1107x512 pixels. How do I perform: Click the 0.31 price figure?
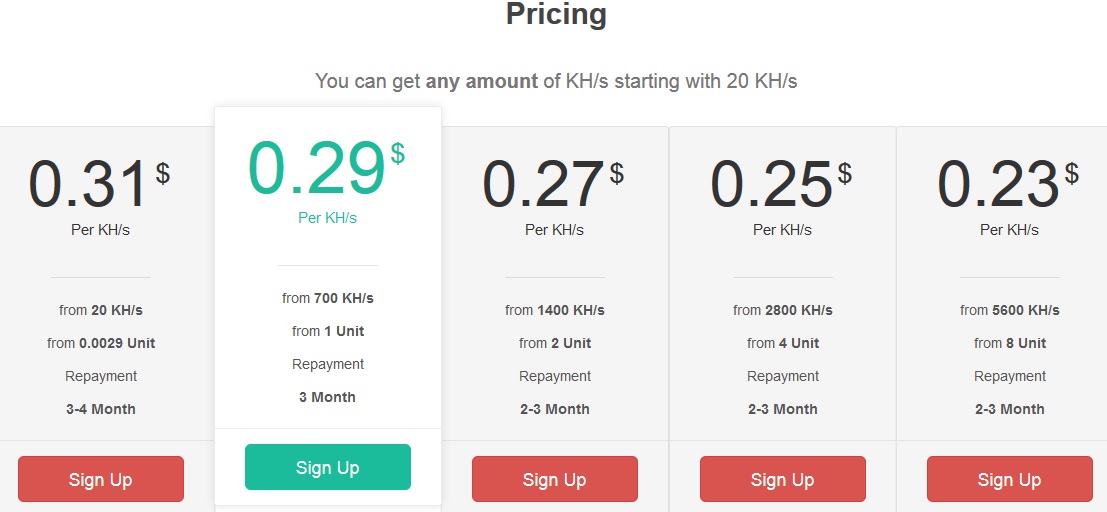tap(90, 185)
